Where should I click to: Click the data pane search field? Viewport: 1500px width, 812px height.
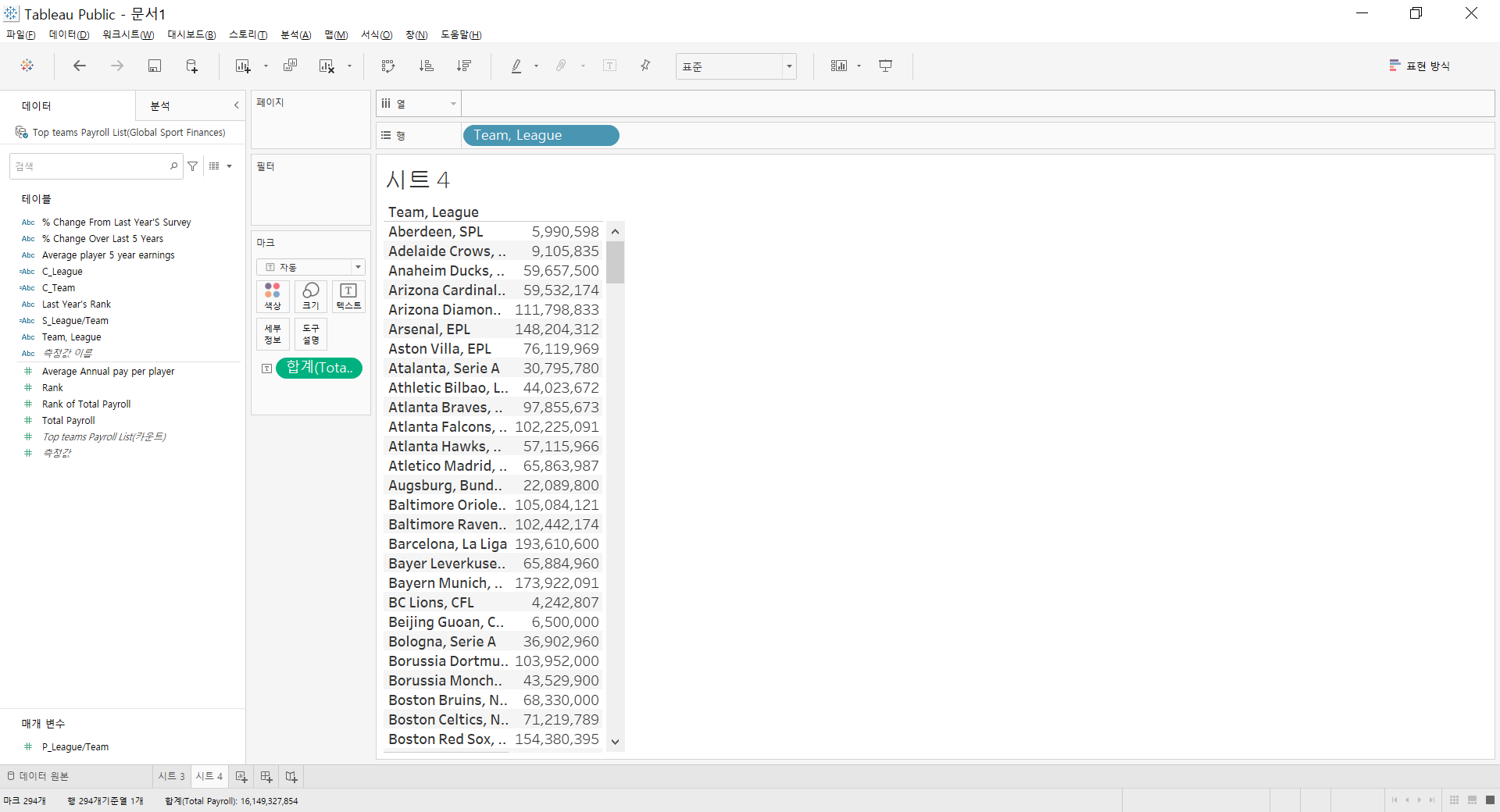[x=95, y=166]
